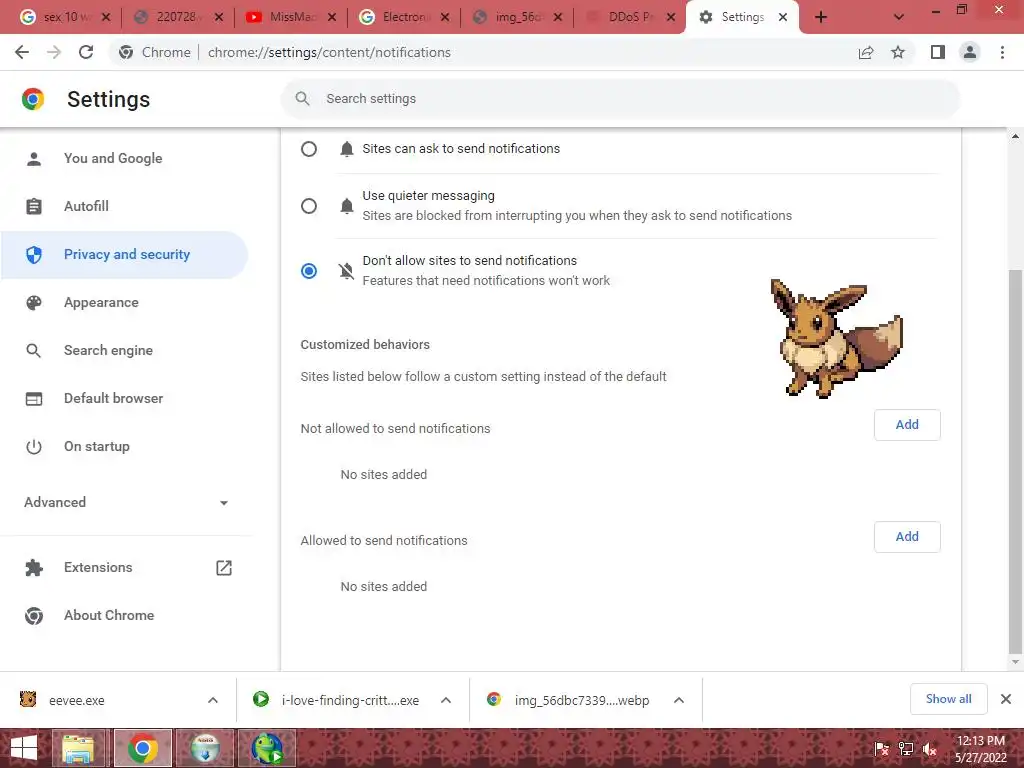Click the Chrome logo beside Settings title
Viewport: 1024px width, 768px height.
tap(33, 99)
